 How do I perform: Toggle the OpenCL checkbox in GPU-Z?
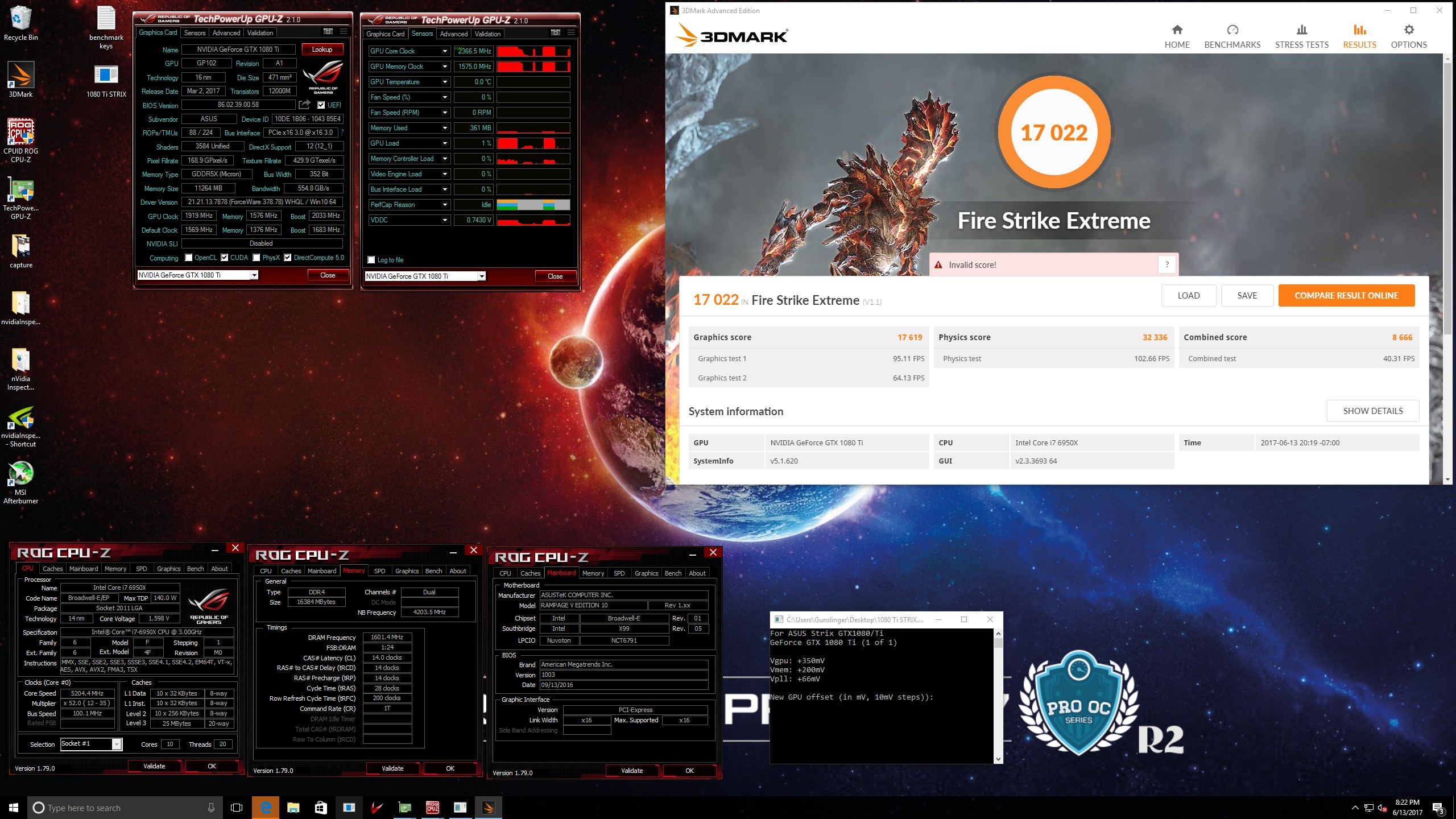tap(188, 258)
